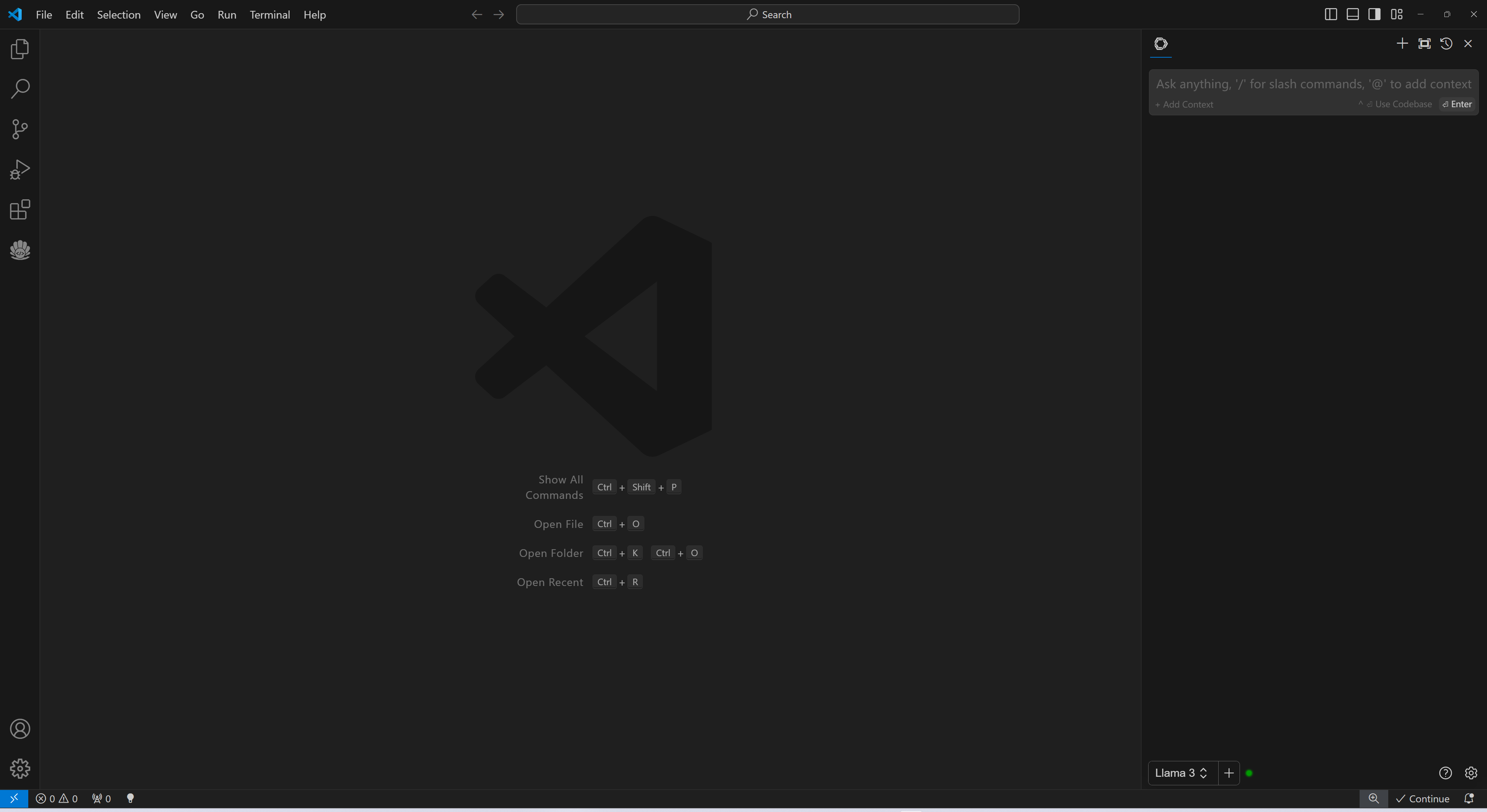Viewport: 1487px width, 812px height.
Task: Open the Explorer view in activity bar
Action: pyautogui.click(x=20, y=49)
